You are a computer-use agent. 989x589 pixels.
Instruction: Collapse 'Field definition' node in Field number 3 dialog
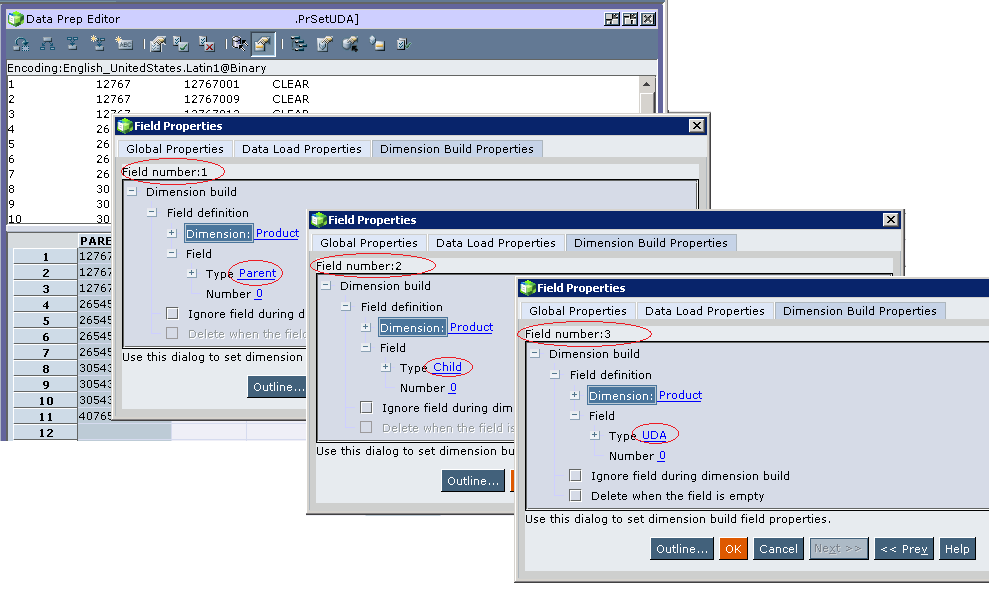tap(555, 375)
